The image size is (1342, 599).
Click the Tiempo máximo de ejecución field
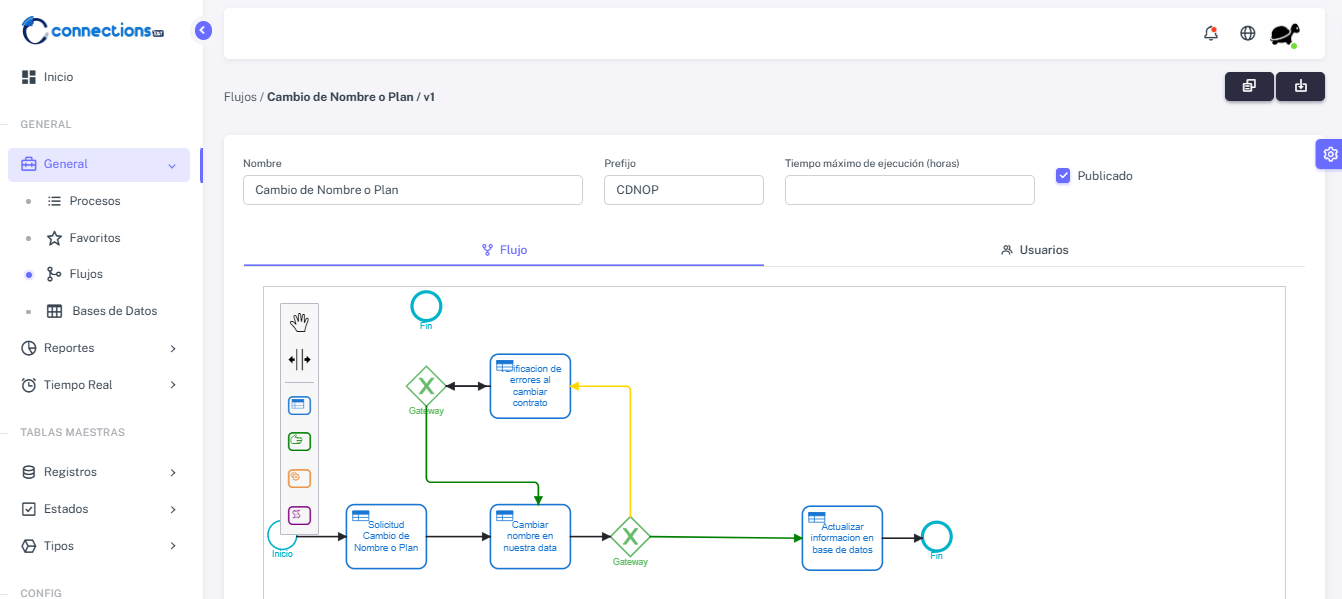[x=910, y=190]
